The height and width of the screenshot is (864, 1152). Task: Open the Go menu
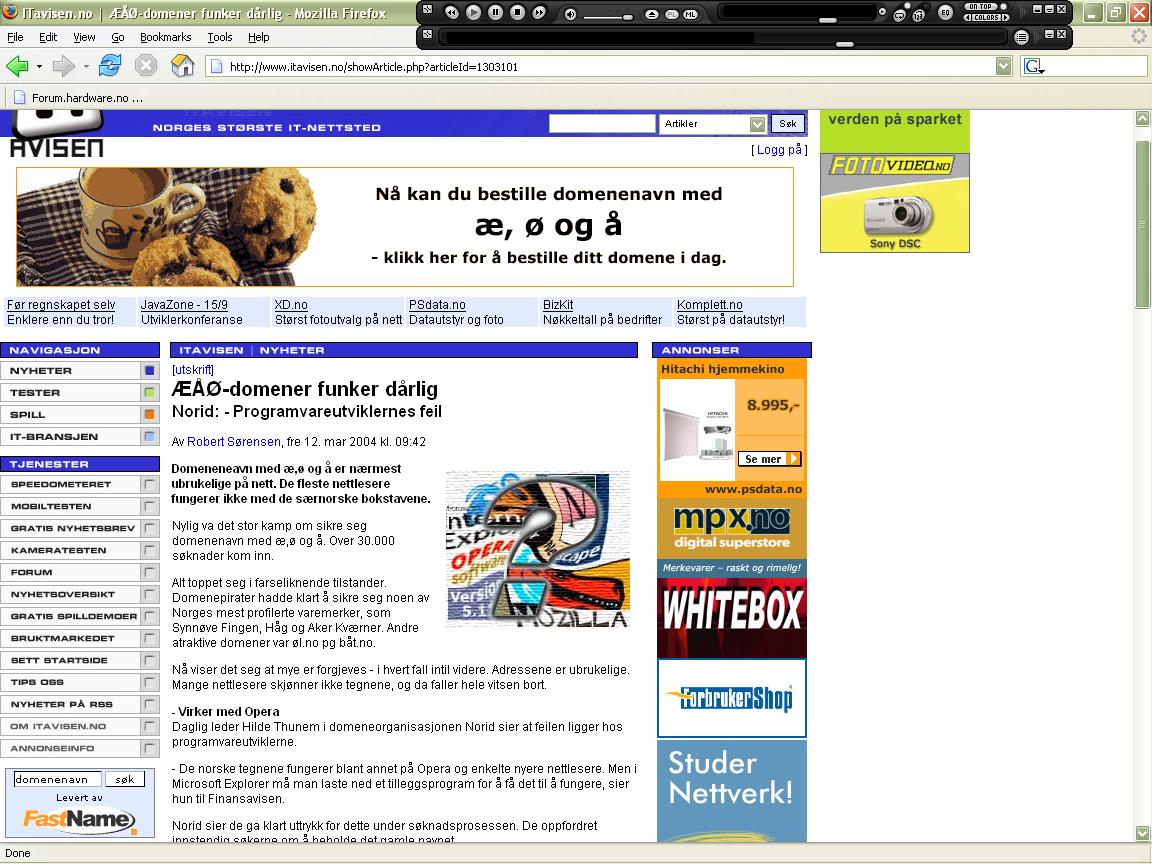[x=118, y=37]
